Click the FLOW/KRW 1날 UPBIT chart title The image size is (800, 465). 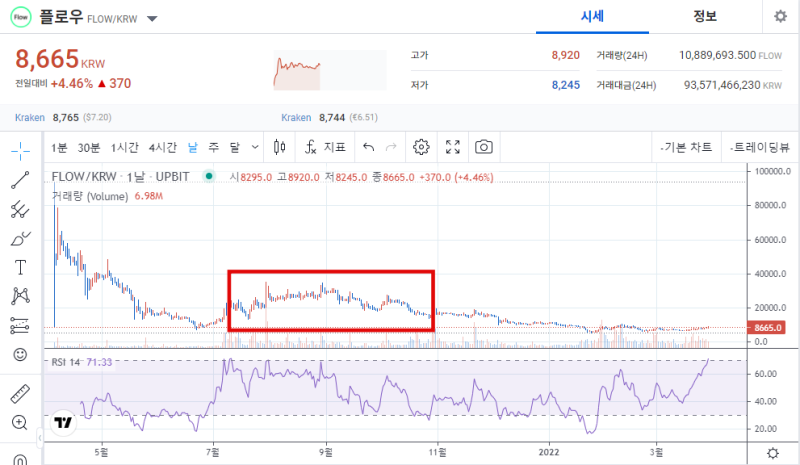[120, 177]
